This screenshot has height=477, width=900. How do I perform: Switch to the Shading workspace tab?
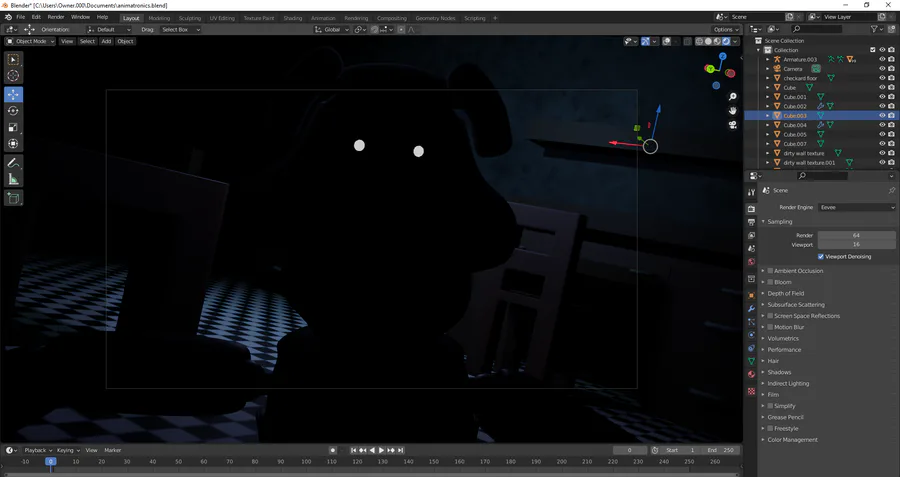click(x=292, y=18)
